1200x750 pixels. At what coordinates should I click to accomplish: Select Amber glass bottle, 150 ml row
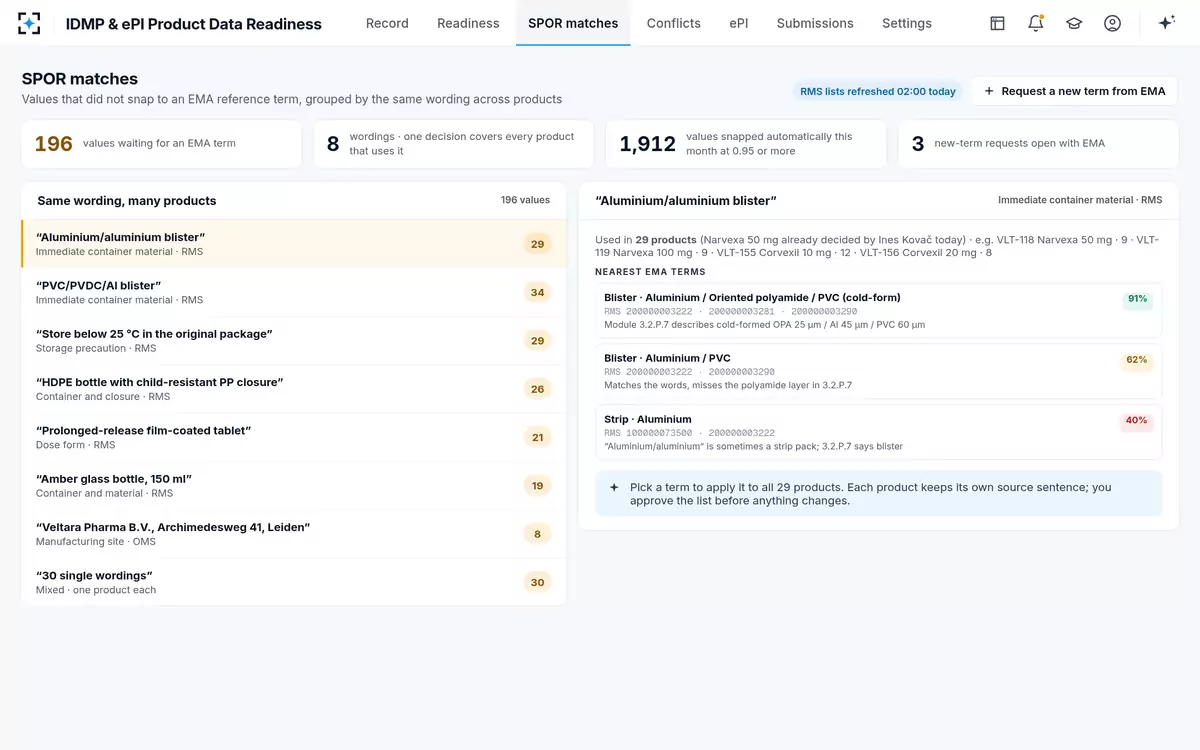click(294, 486)
